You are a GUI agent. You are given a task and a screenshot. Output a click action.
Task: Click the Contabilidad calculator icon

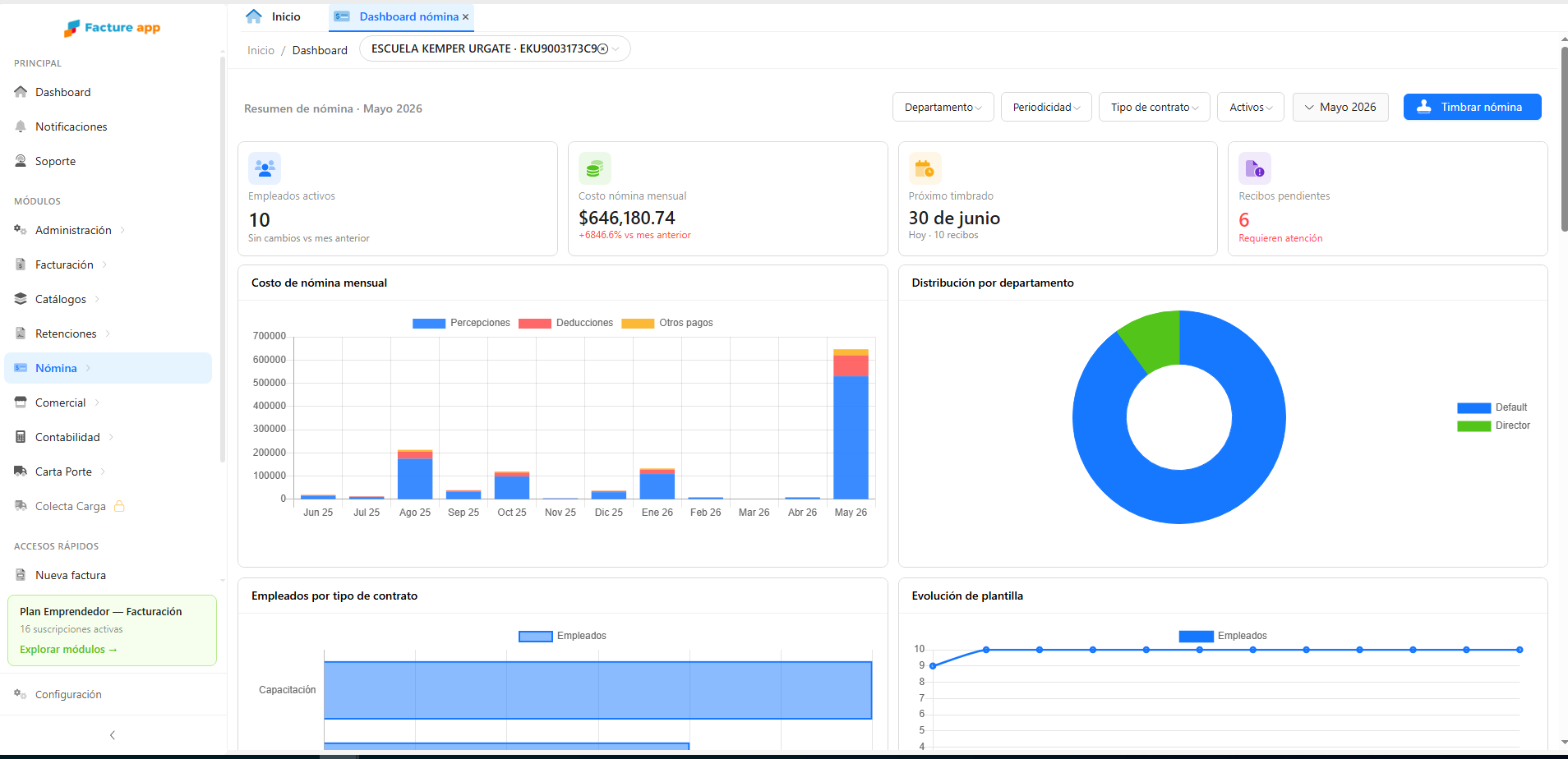(21, 437)
